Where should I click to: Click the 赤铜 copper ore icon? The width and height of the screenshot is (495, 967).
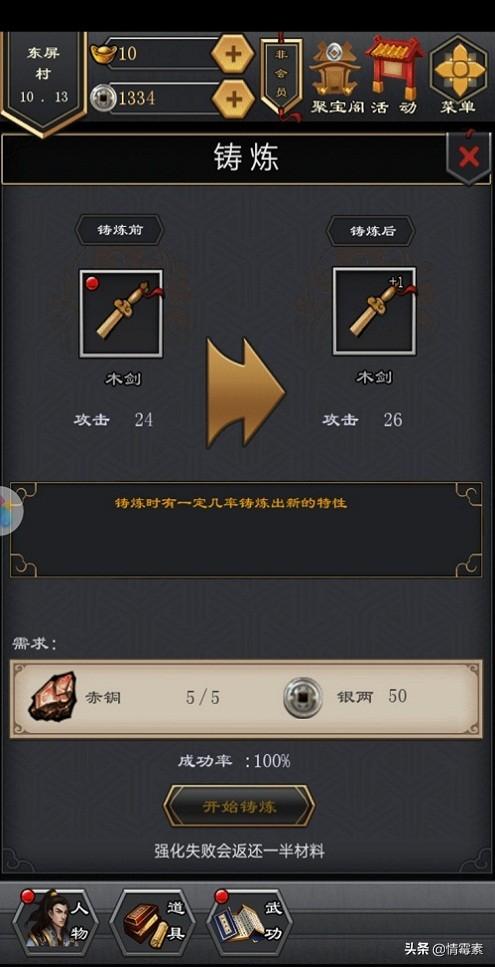click(53, 697)
